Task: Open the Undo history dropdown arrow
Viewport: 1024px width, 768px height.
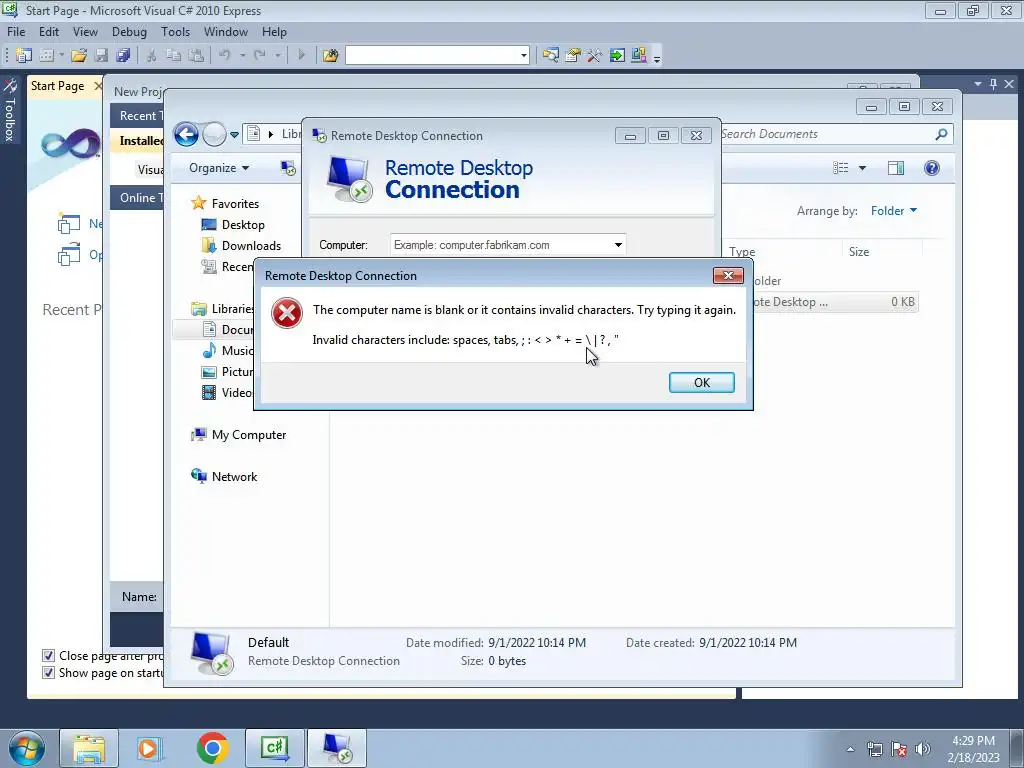Action: point(242,56)
